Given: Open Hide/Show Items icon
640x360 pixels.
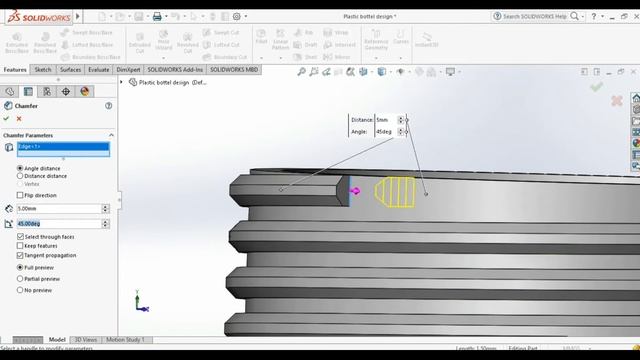Looking at the screenshot, I should pyautogui.click(x=401, y=72).
